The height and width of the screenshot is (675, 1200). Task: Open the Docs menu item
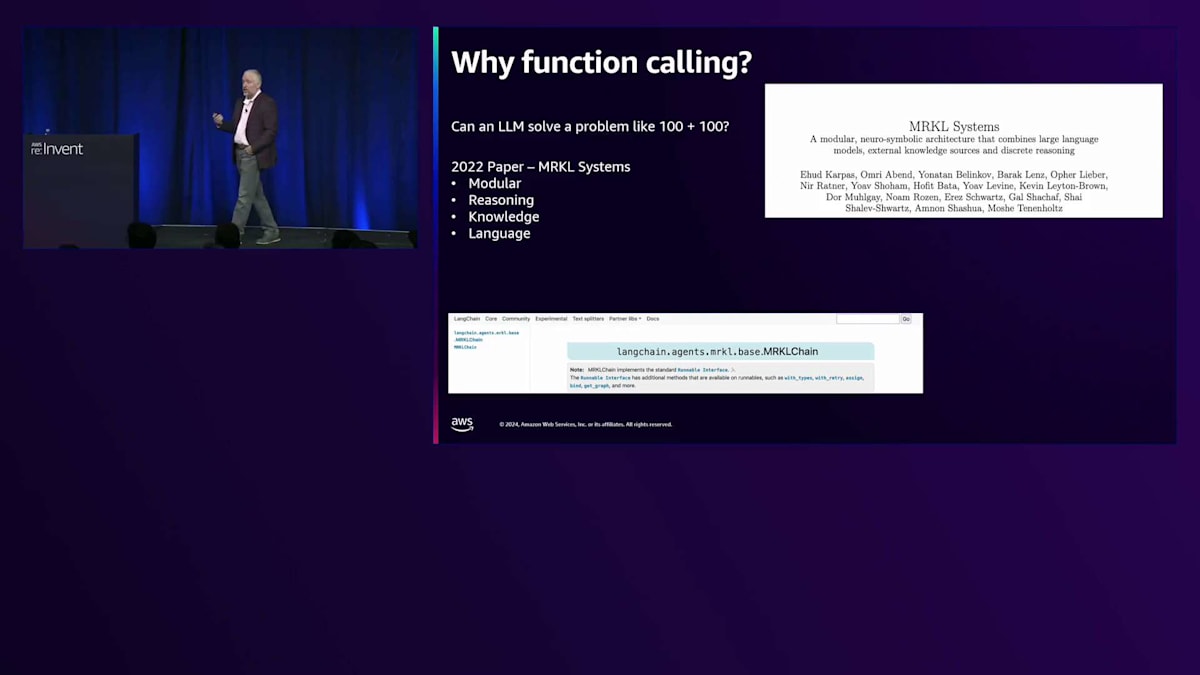[x=653, y=319]
